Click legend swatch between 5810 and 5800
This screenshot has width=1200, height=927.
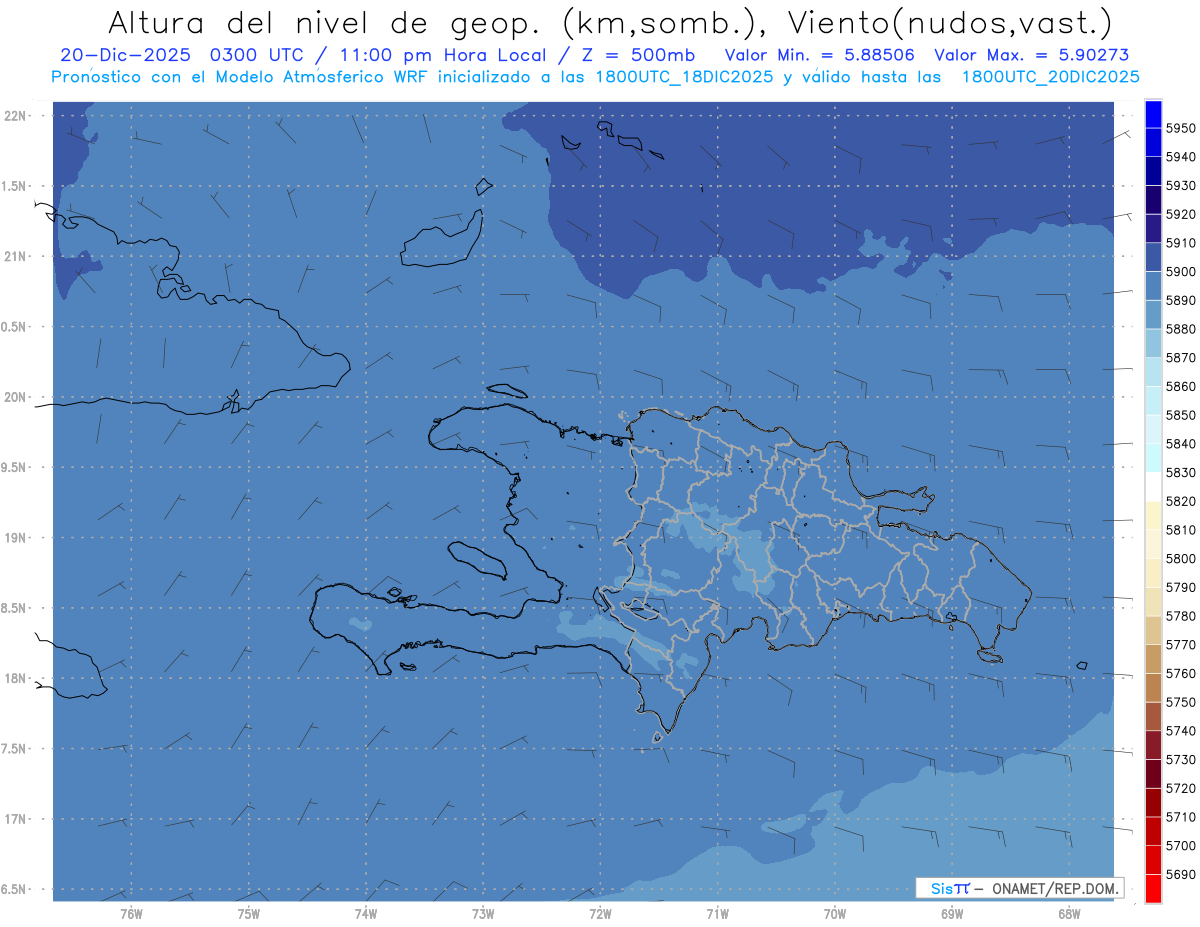click(x=1153, y=544)
